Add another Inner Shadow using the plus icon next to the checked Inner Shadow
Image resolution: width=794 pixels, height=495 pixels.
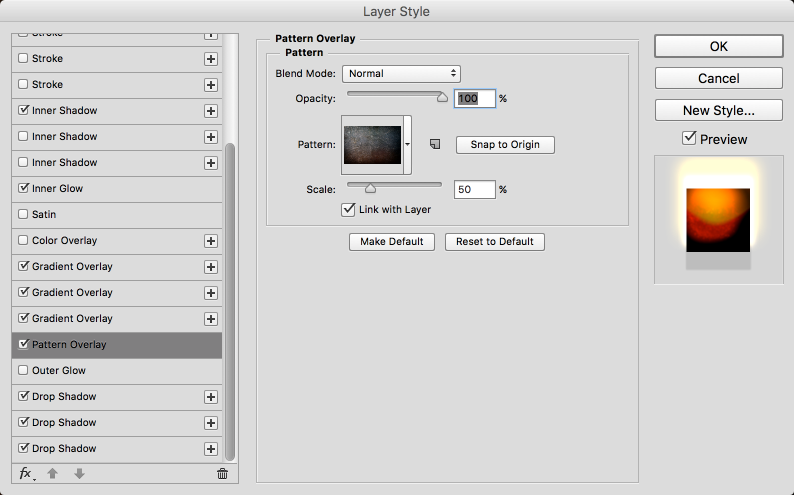[211, 111]
